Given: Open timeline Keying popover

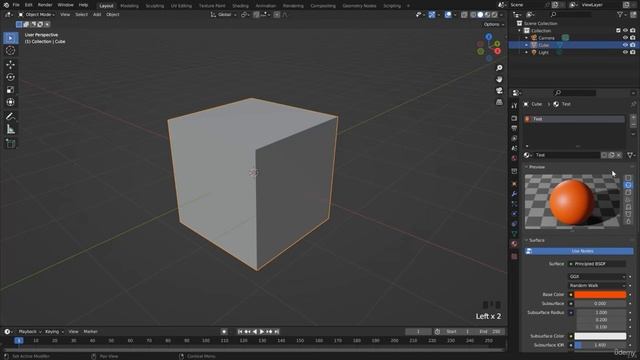Looking at the screenshot, I should click(54, 332).
